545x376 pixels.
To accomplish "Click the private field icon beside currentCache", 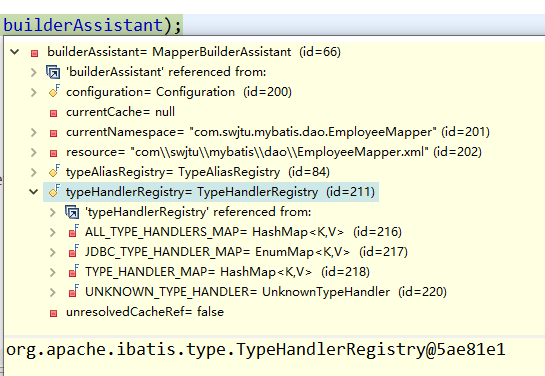I will 54,113.
